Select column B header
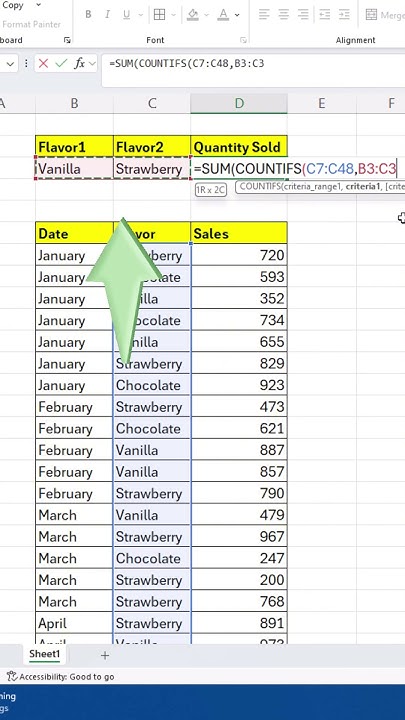 (74, 103)
